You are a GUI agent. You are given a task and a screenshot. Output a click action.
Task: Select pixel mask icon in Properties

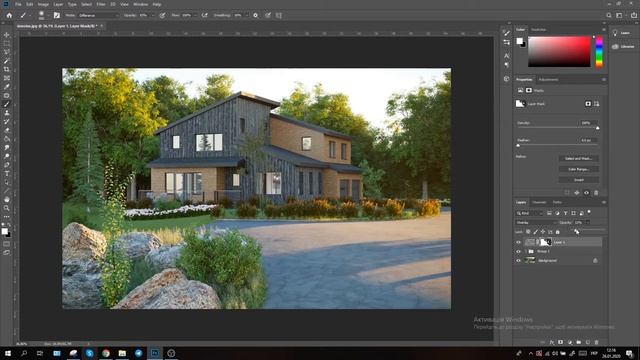(588, 104)
